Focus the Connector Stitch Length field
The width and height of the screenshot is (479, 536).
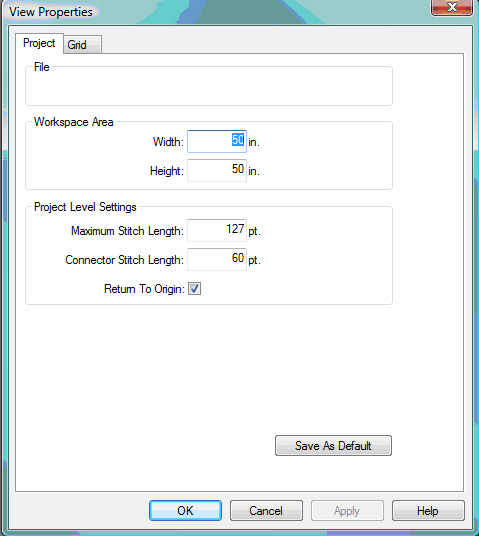[x=217, y=259]
